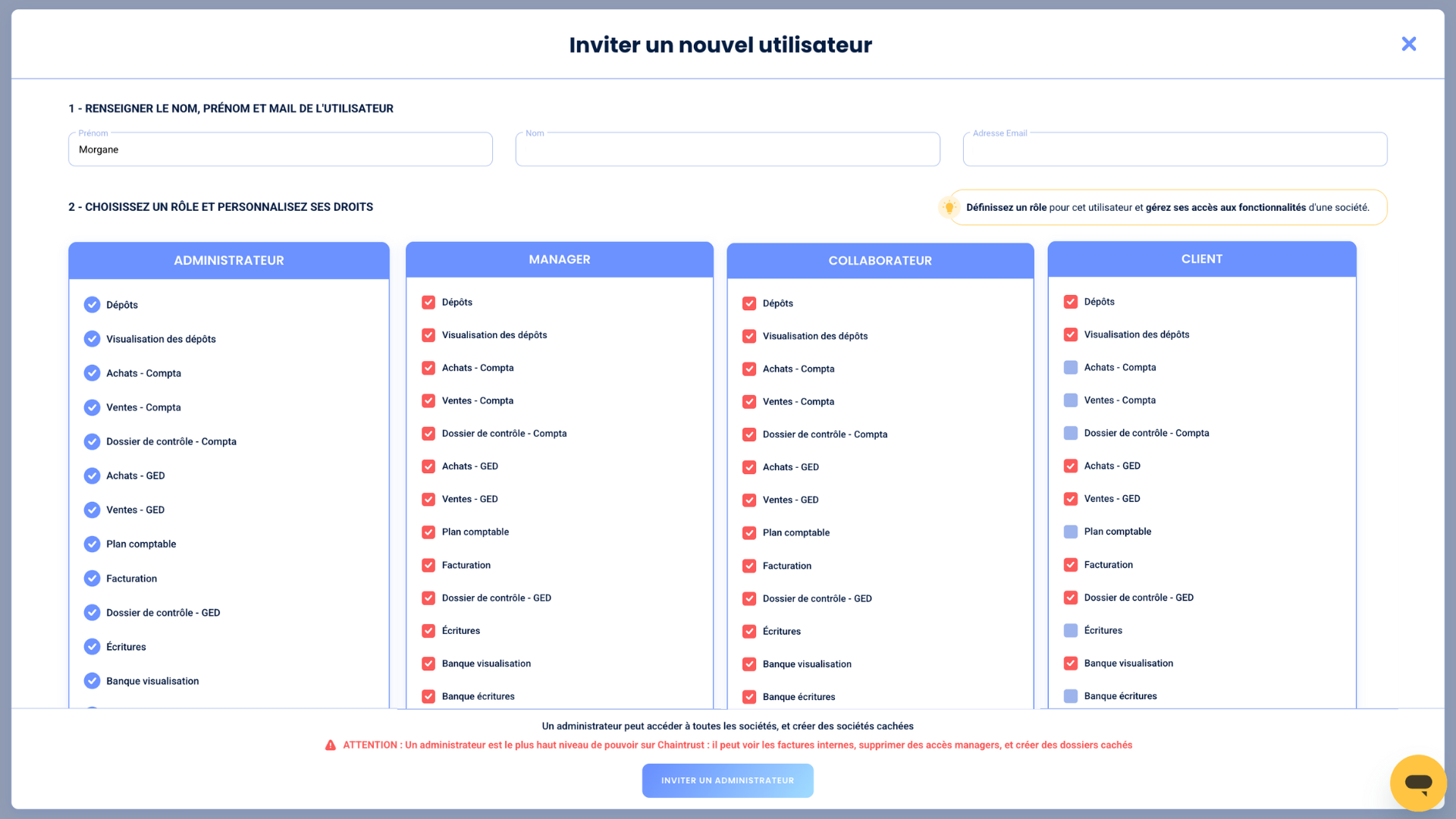Enable Client Dossier de contrôle - Compta
Screen dimensions: 1456x819
coord(1071,433)
